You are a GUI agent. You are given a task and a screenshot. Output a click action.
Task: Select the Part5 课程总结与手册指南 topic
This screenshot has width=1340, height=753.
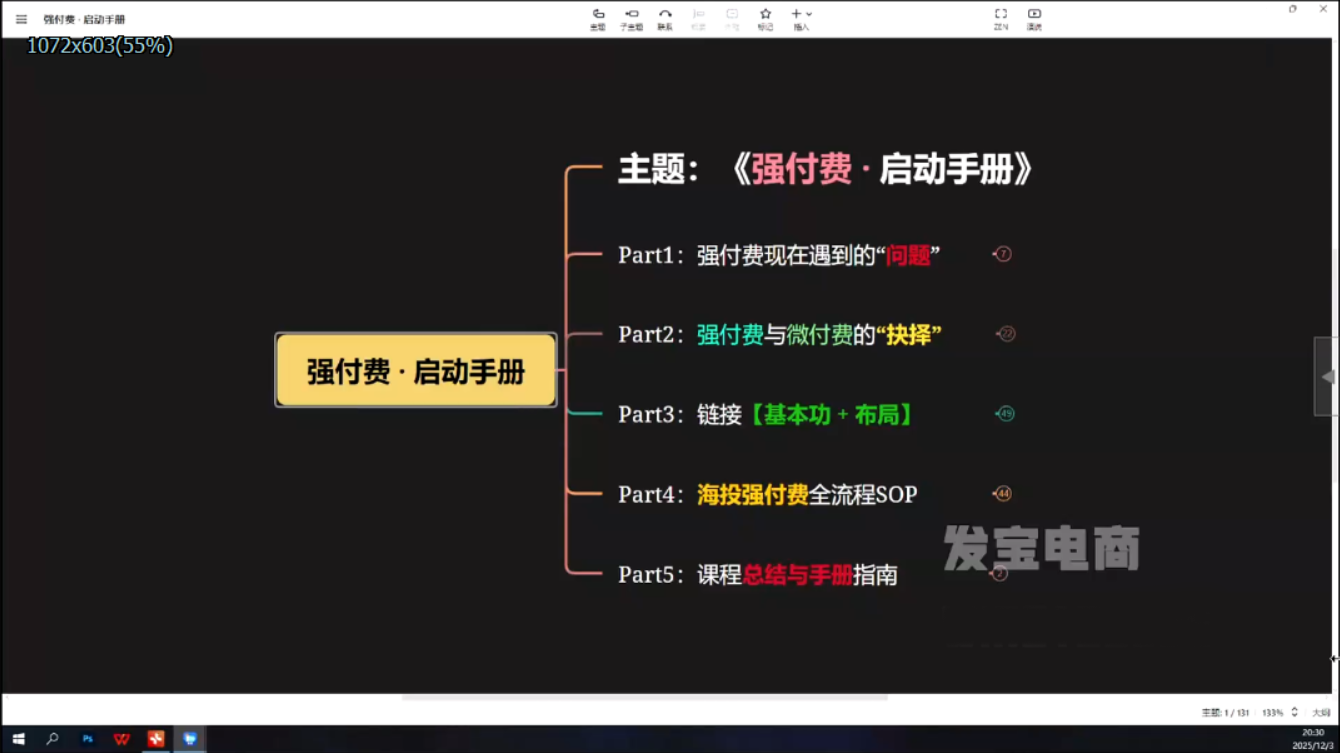coord(757,574)
